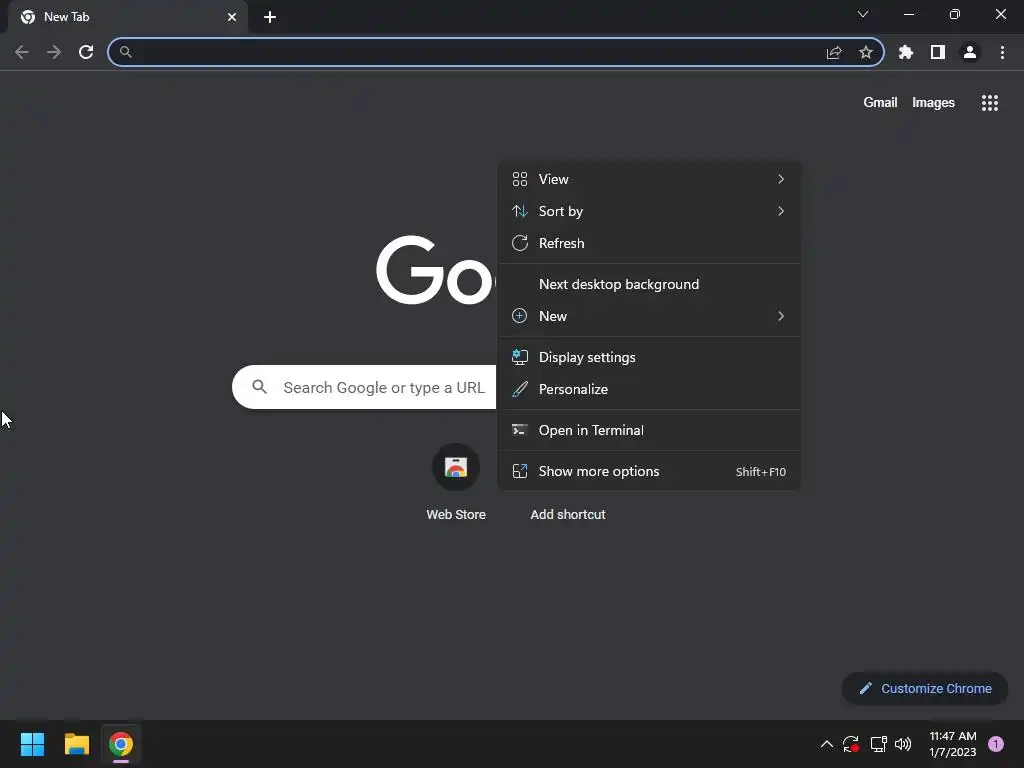Screen dimensions: 1024x768
Task: Open the Windows Start menu
Action: 32,744
